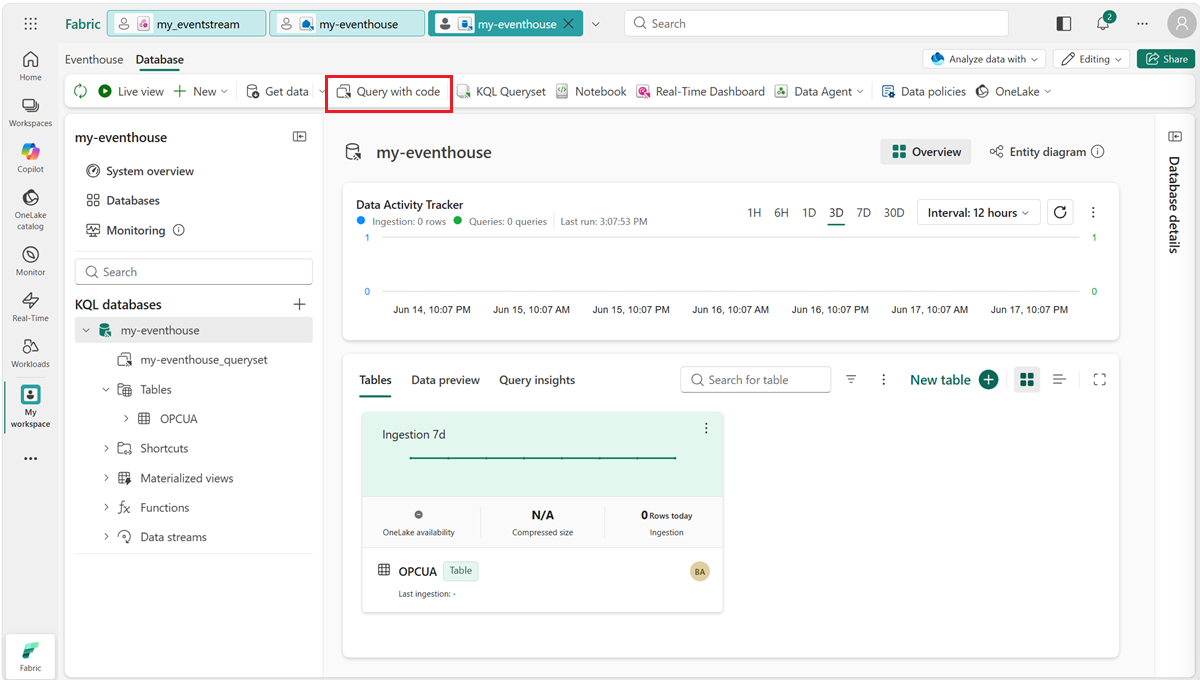Open KQL Queryset
Screen dimensions: 1200x680
coord(501,91)
